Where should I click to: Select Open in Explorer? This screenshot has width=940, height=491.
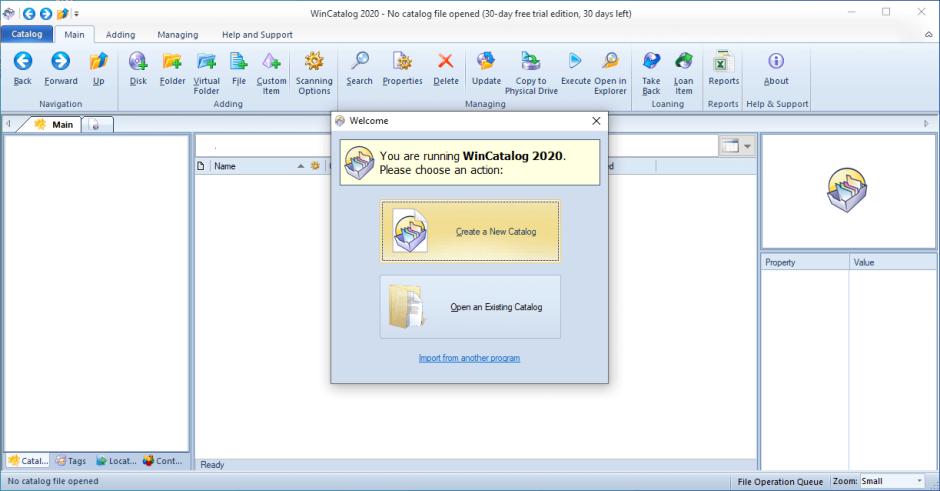coord(610,73)
